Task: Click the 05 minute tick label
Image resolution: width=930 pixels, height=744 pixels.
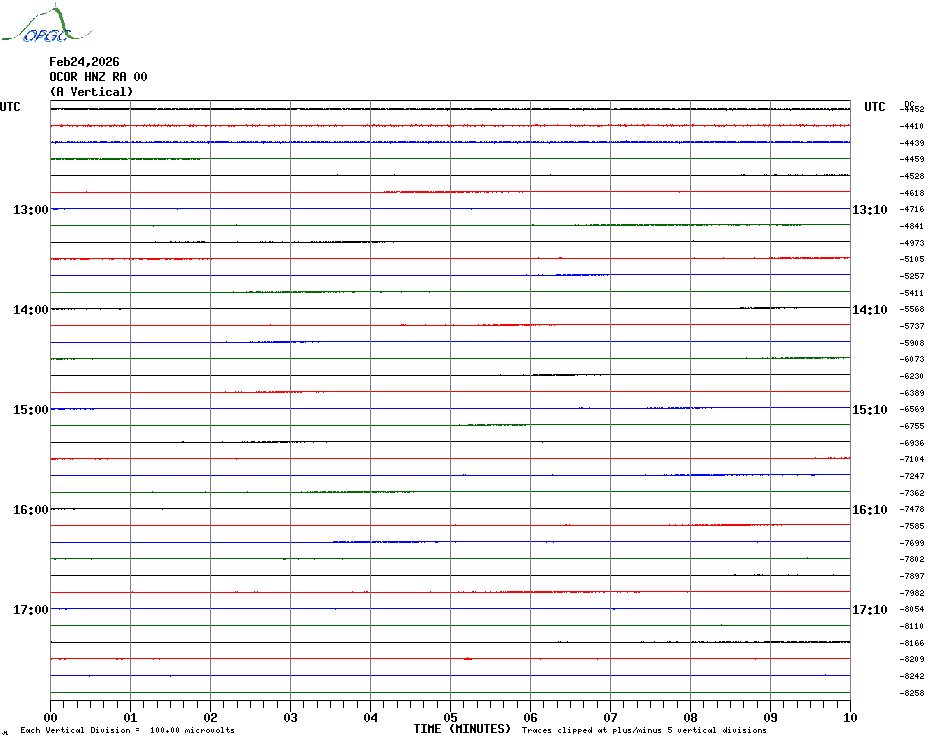Action: click(450, 717)
